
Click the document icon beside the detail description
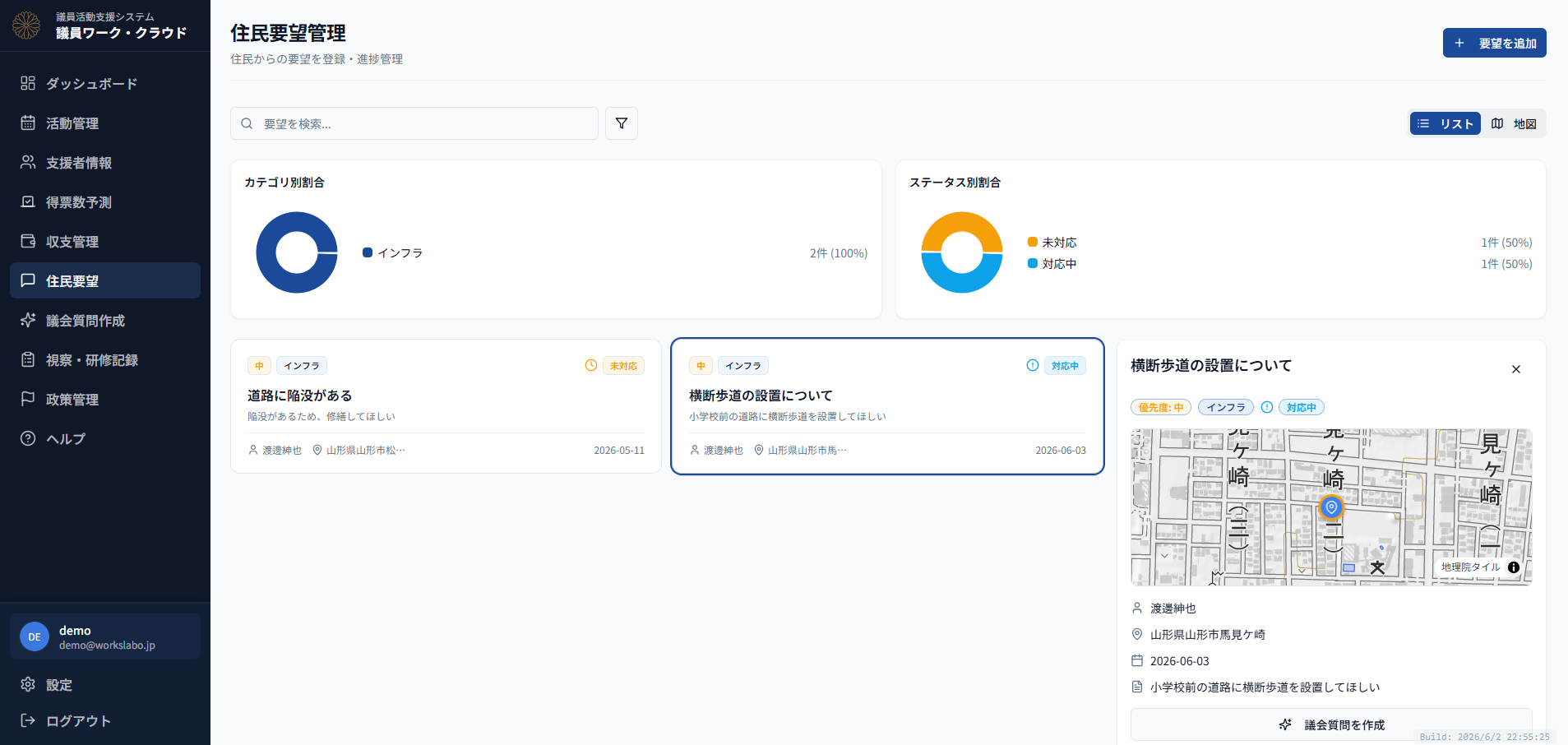pyautogui.click(x=1137, y=687)
